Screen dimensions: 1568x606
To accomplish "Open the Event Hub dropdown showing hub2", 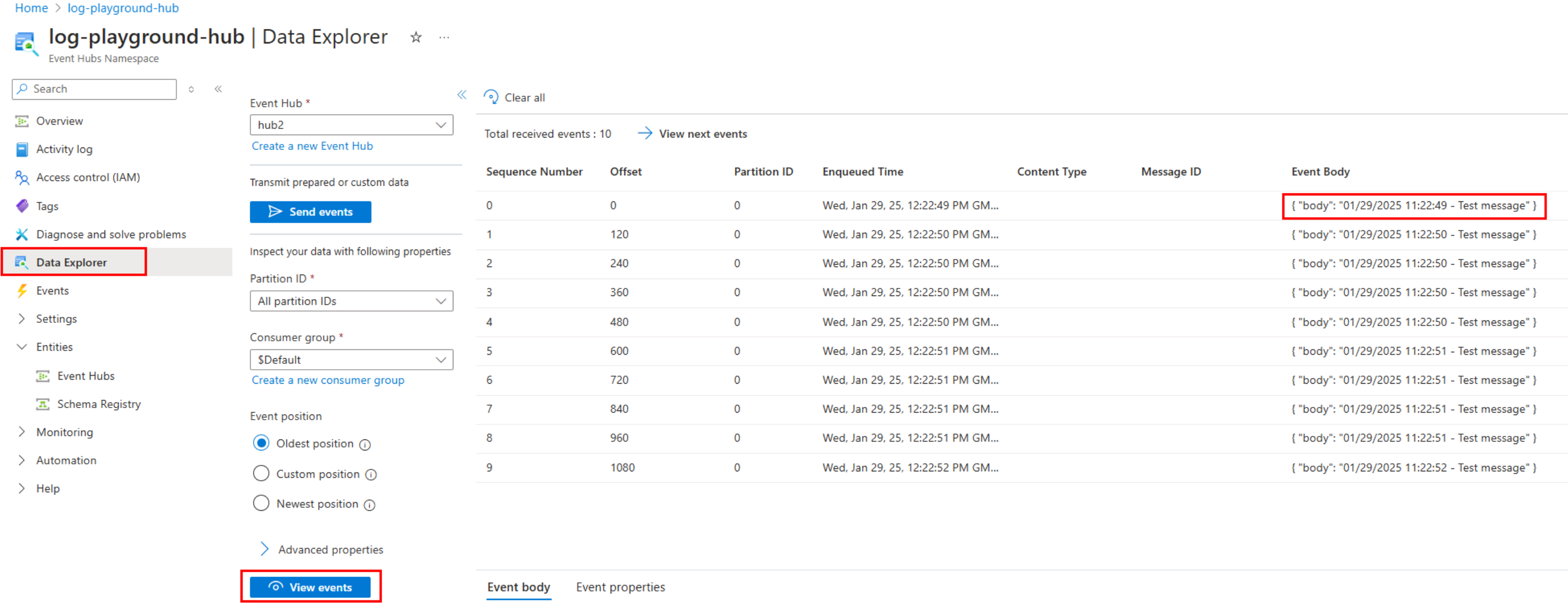I will 351,125.
